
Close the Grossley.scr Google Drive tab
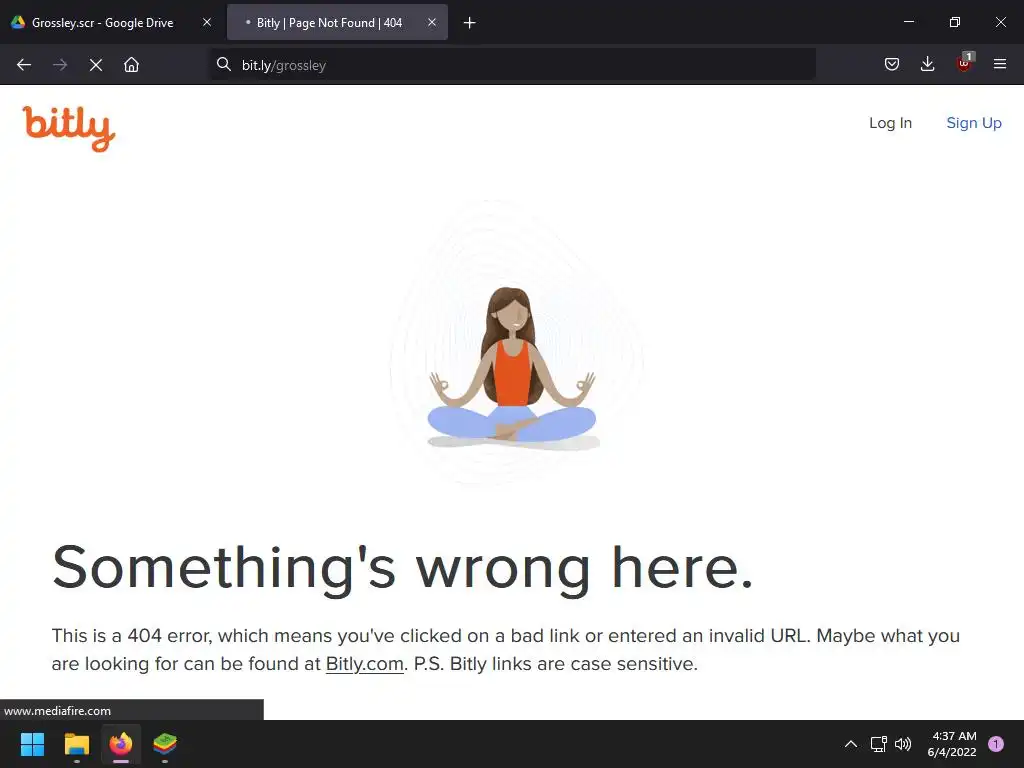click(x=207, y=22)
